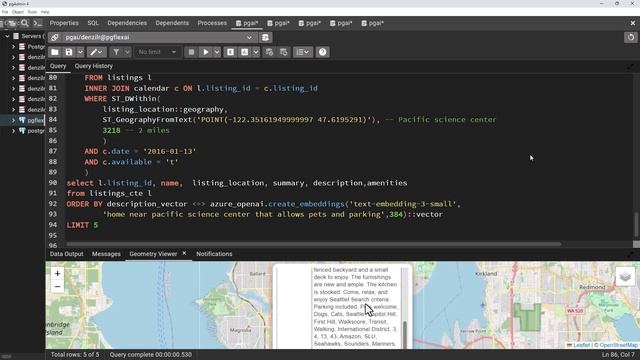
Task: Select the active underlined pgai* tab
Action: click(247, 23)
